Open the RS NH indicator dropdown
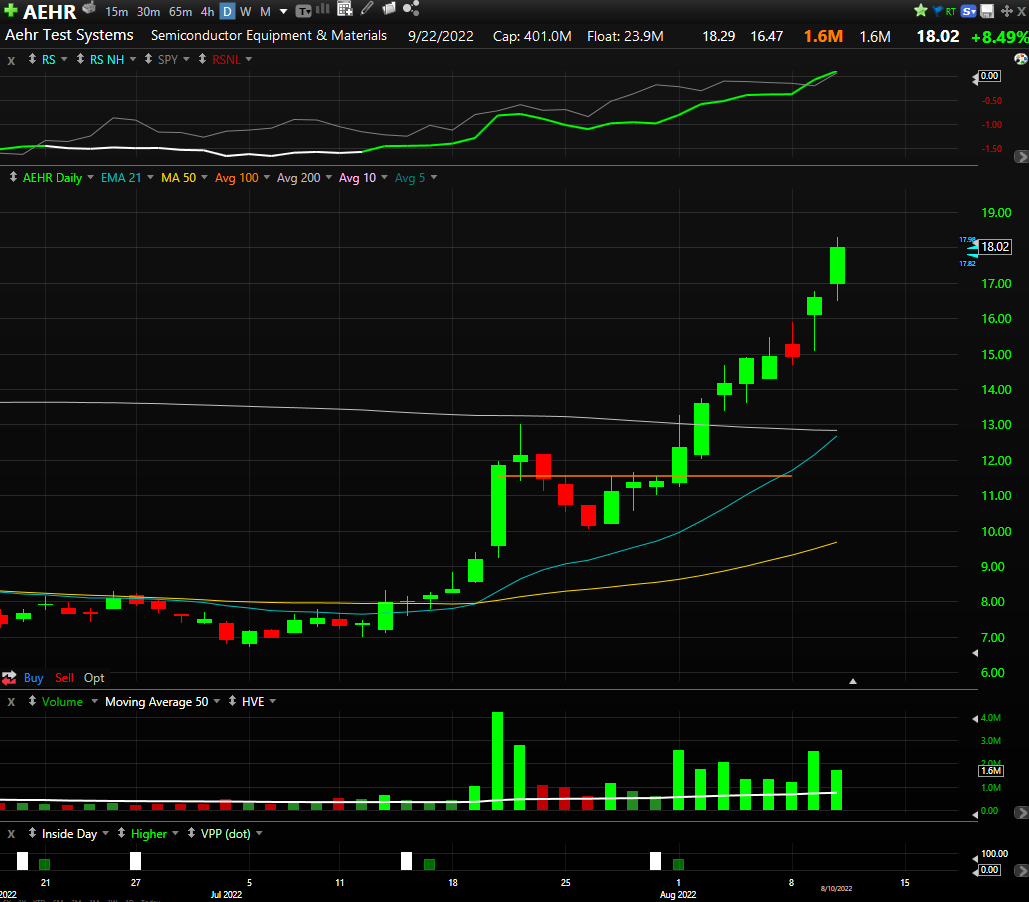This screenshot has height=902, width=1029. tap(133, 59)
